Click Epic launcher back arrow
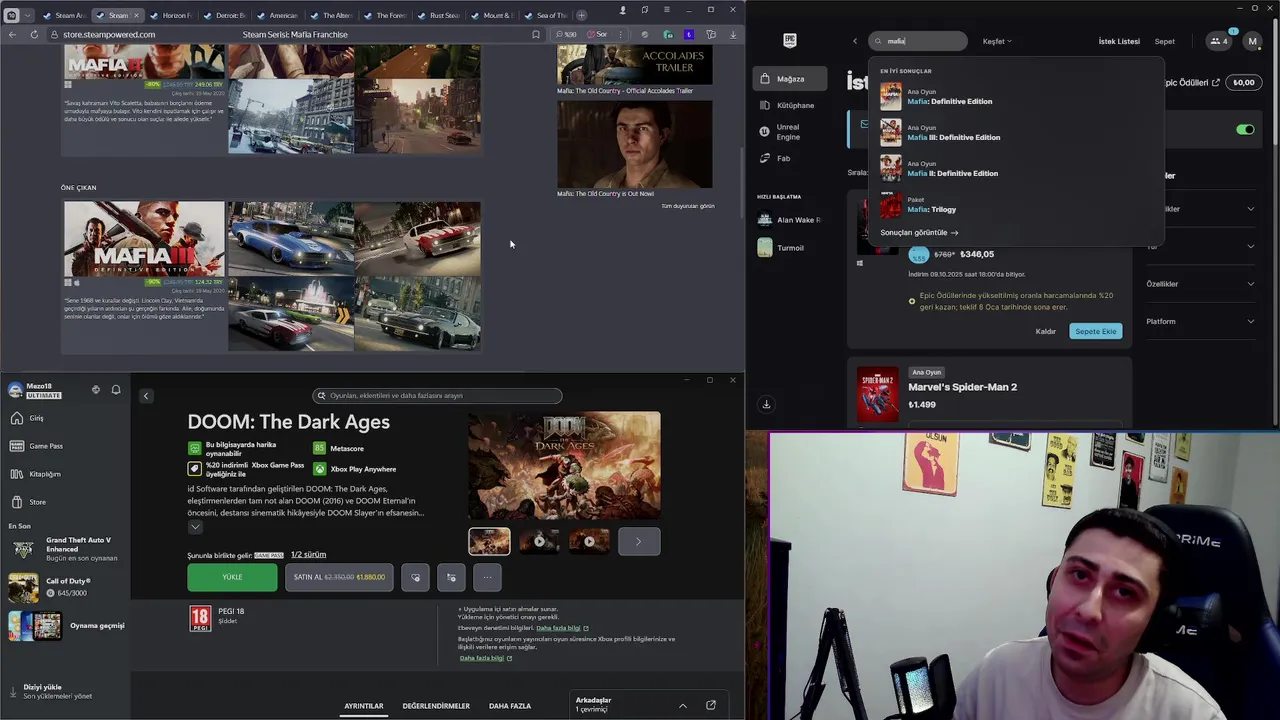This screenshot has height=720, width=1280. (x=855, y=41)
